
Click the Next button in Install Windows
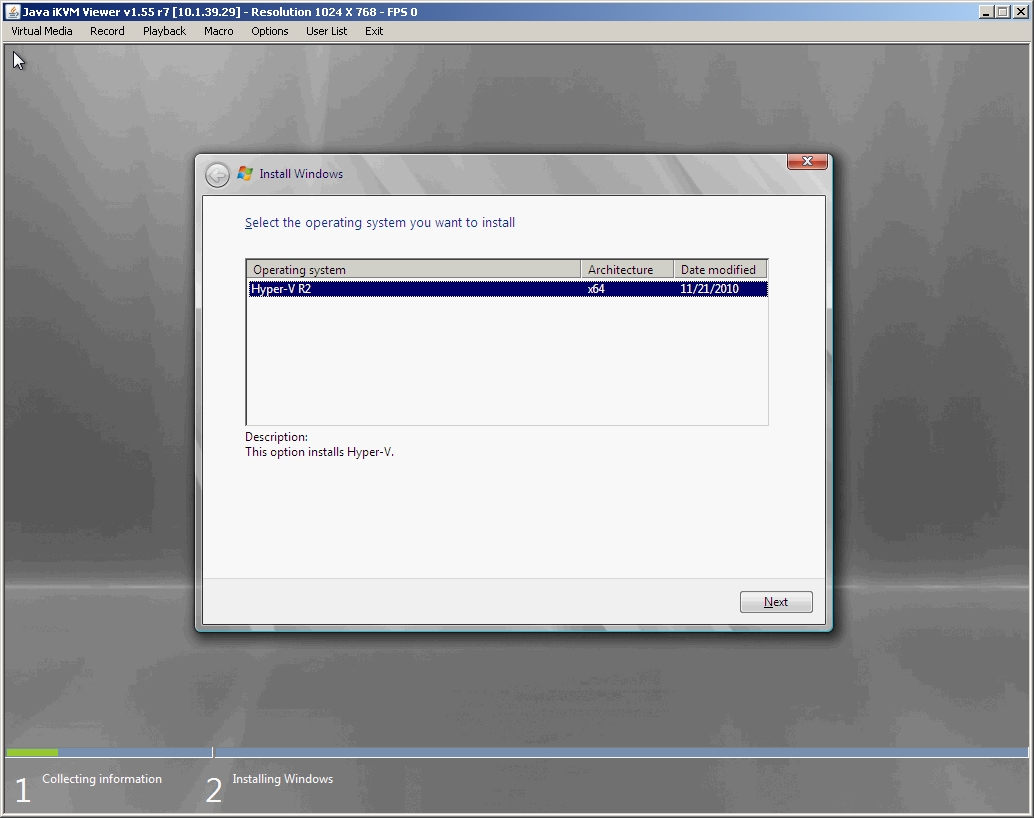pos(776,602)
